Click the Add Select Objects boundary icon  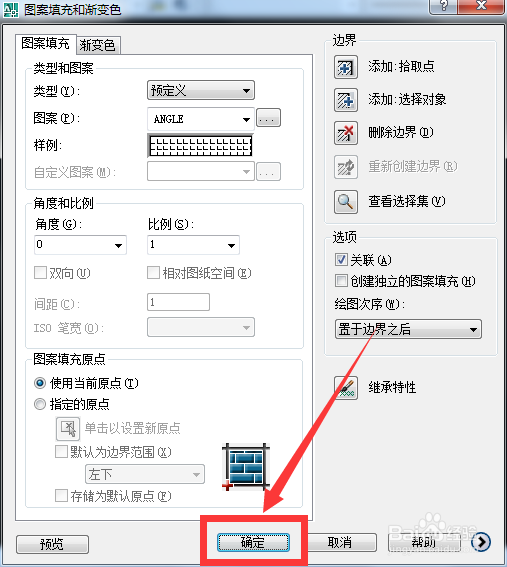pyautogui.click(x=346, y=100)
